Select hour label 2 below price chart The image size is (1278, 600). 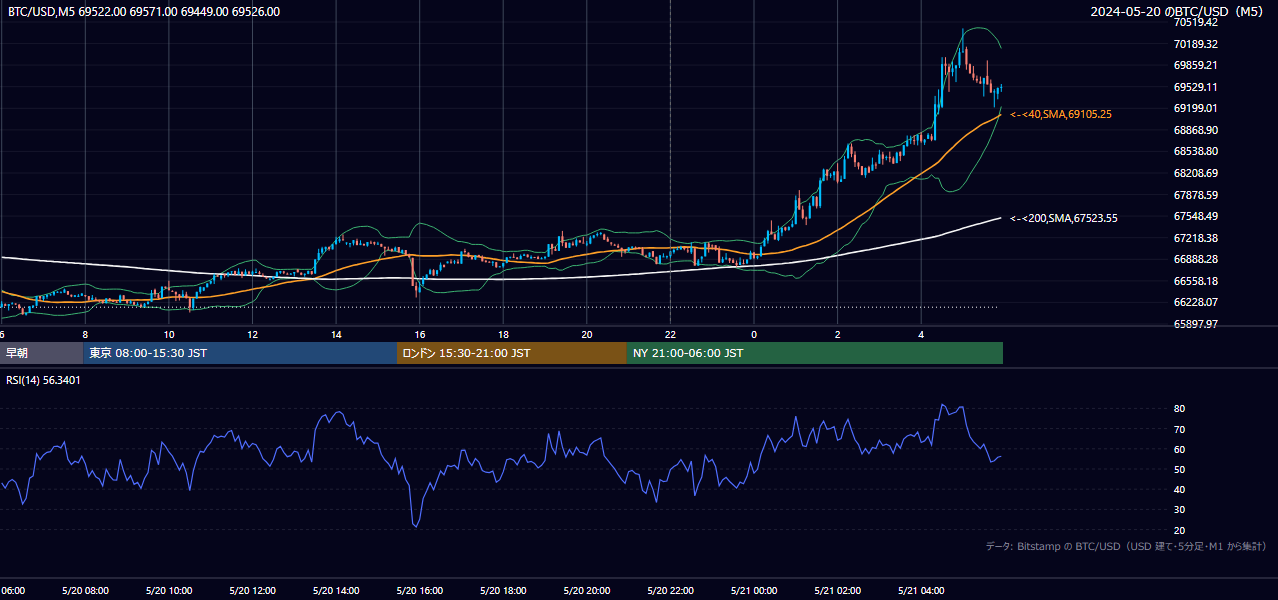pos(838,335)
